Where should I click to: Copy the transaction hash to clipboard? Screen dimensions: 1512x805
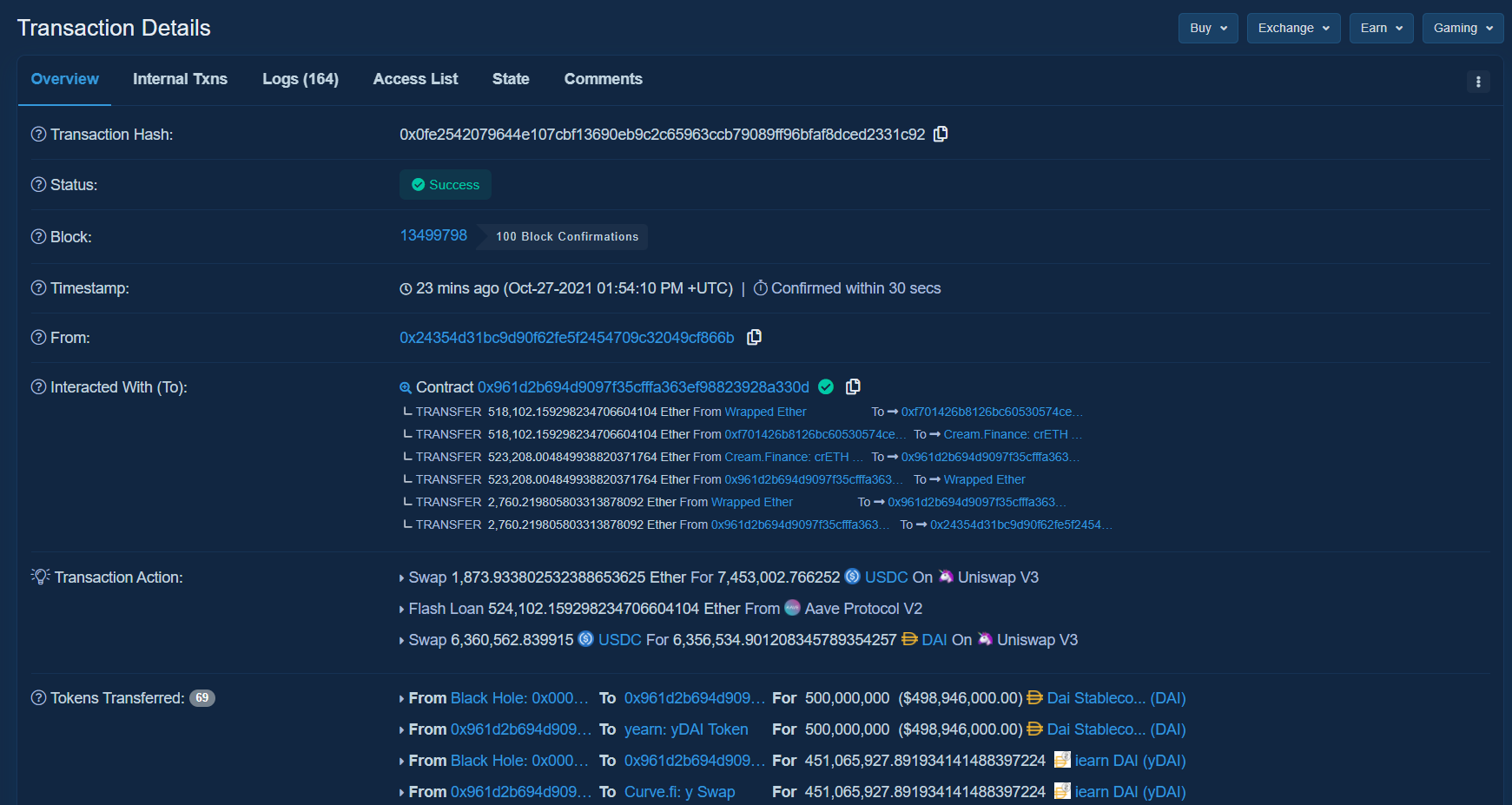click(x=941, y=134)
